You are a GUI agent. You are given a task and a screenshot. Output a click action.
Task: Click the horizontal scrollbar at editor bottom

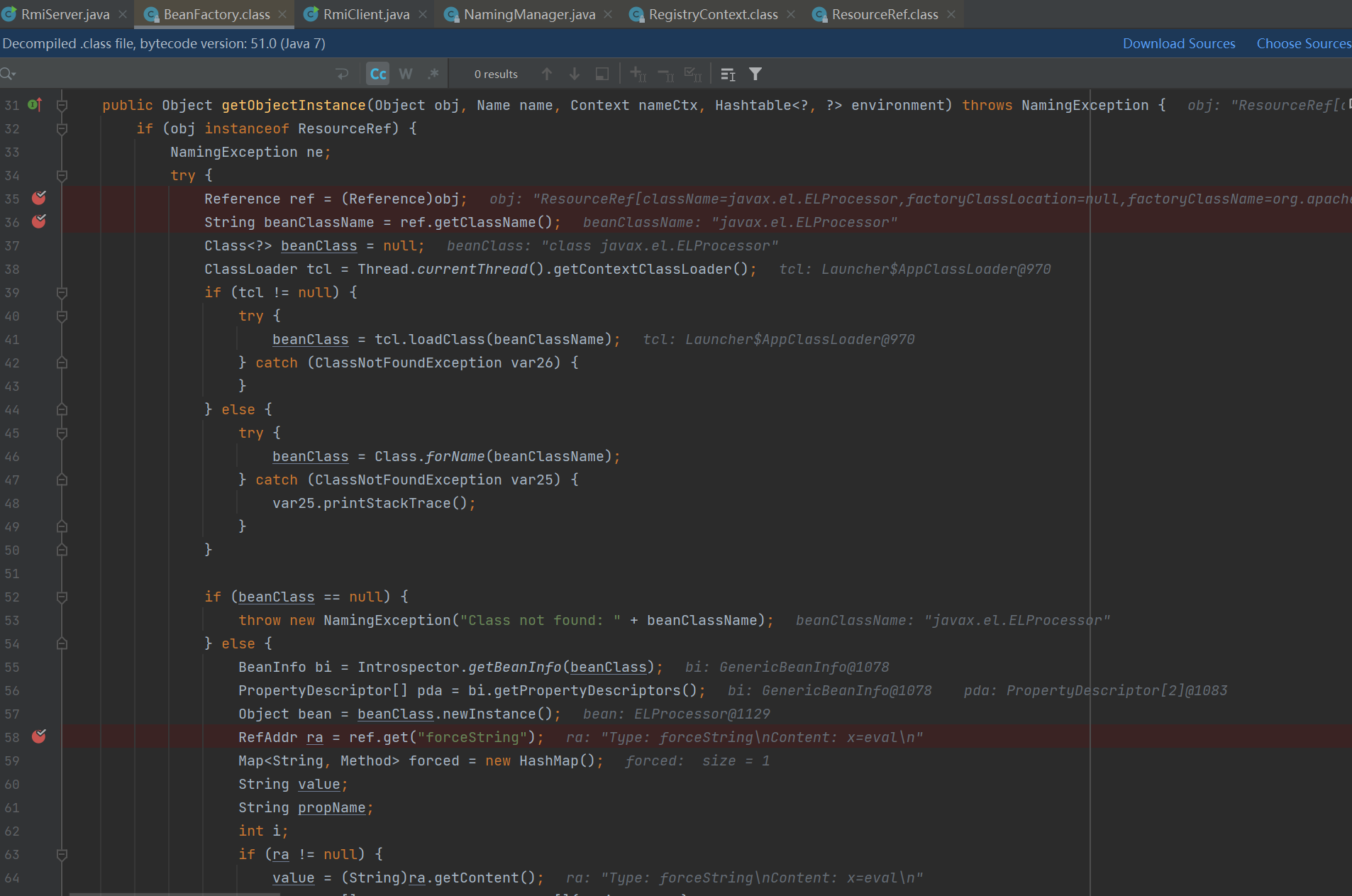(x=174, y=893)
